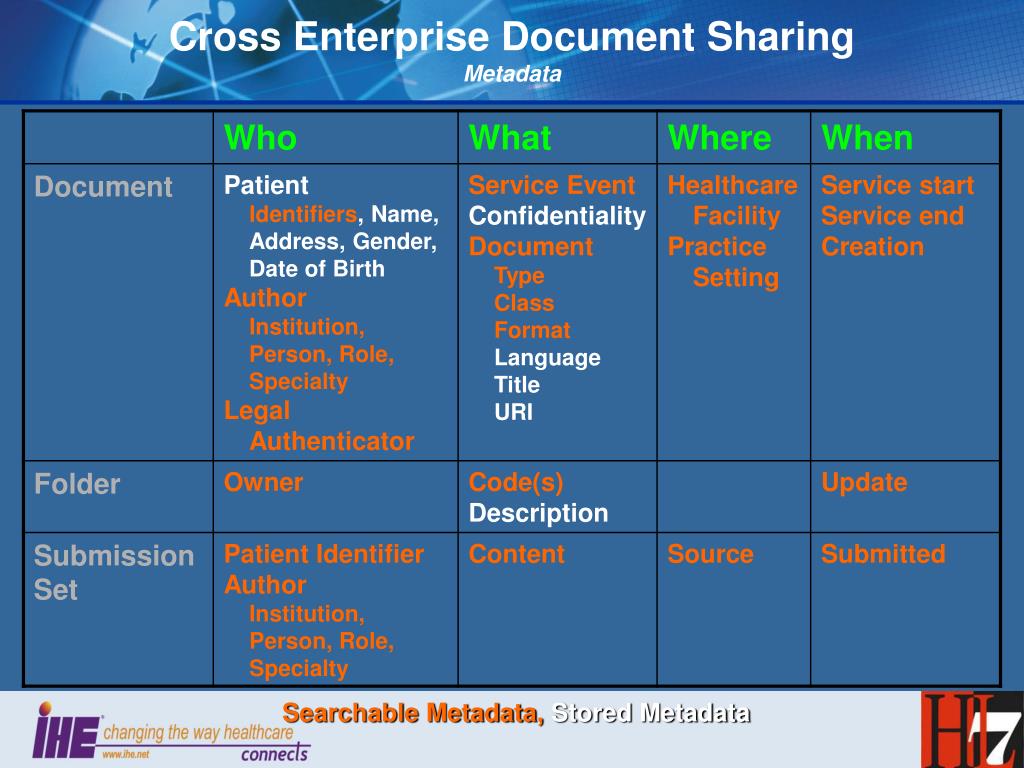Click the HL7 logo in the corner
This screenshot has height=768, width=1024.
pyautogui.click(x=972, y=729)
